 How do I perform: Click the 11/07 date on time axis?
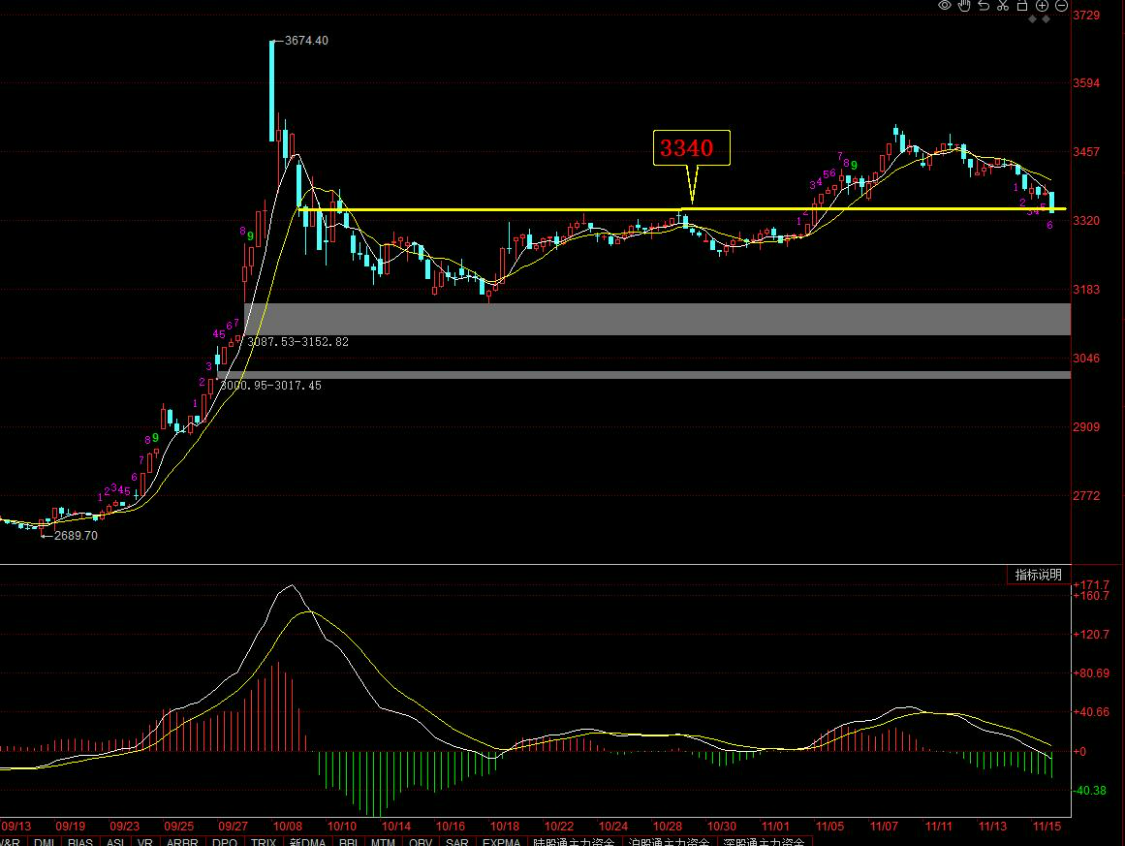(884, 827)
